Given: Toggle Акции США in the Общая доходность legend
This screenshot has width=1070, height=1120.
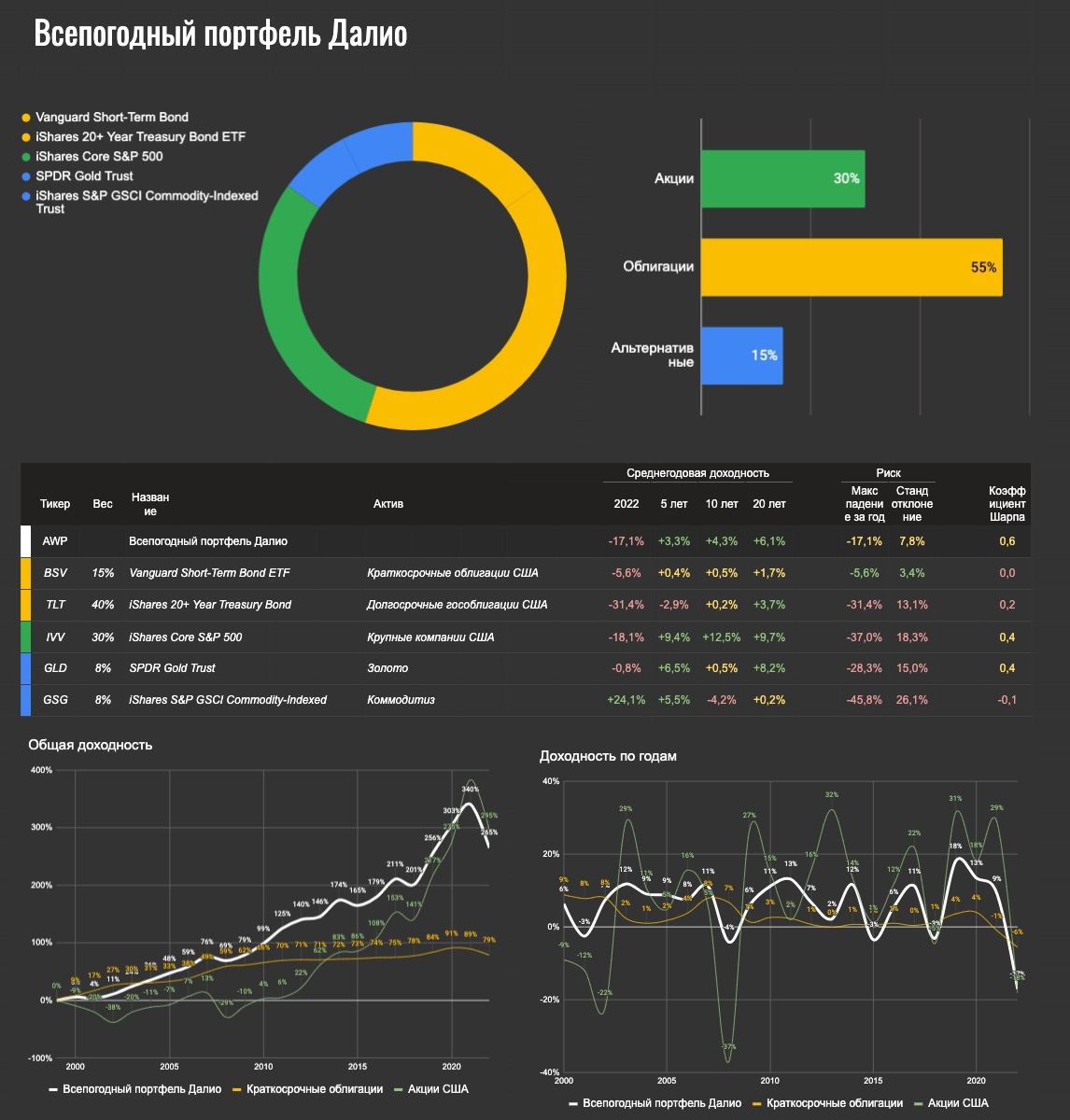Looking at the screenshot, I should [x=430, y=1089].
